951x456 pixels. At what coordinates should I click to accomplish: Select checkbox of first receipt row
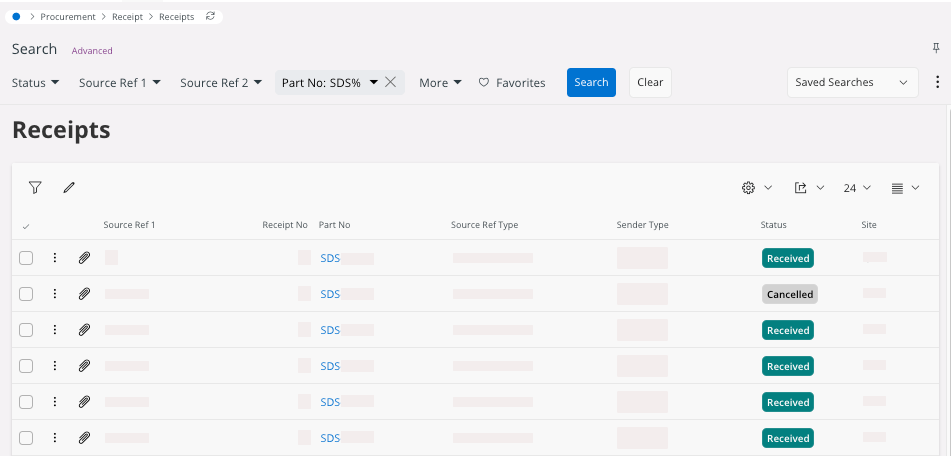pyautogui.click(x=26, y=258)
